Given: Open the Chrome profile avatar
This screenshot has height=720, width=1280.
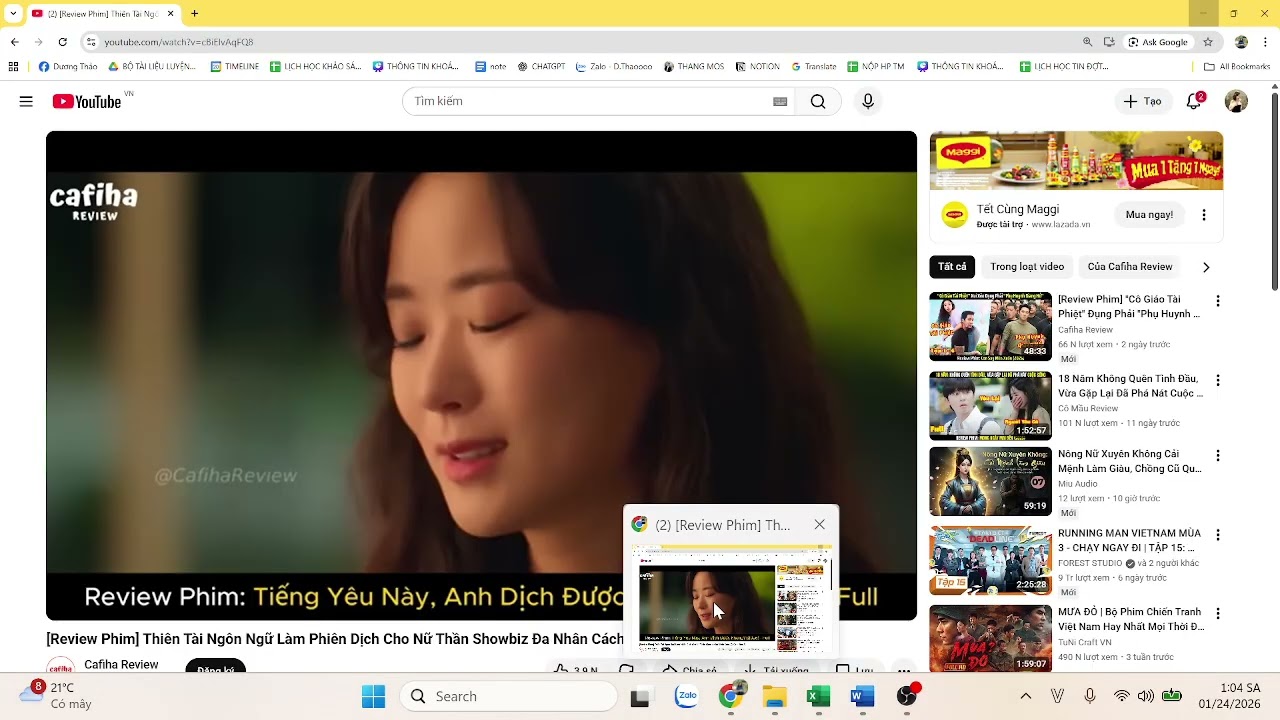Looking at the screenshot, I should [x=1241, y=42].
